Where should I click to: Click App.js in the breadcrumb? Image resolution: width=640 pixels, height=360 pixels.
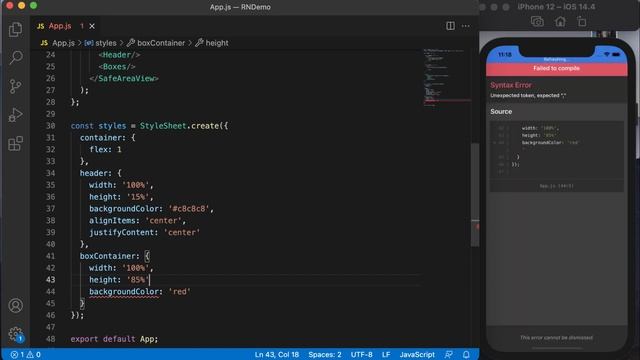coord(63,43)
